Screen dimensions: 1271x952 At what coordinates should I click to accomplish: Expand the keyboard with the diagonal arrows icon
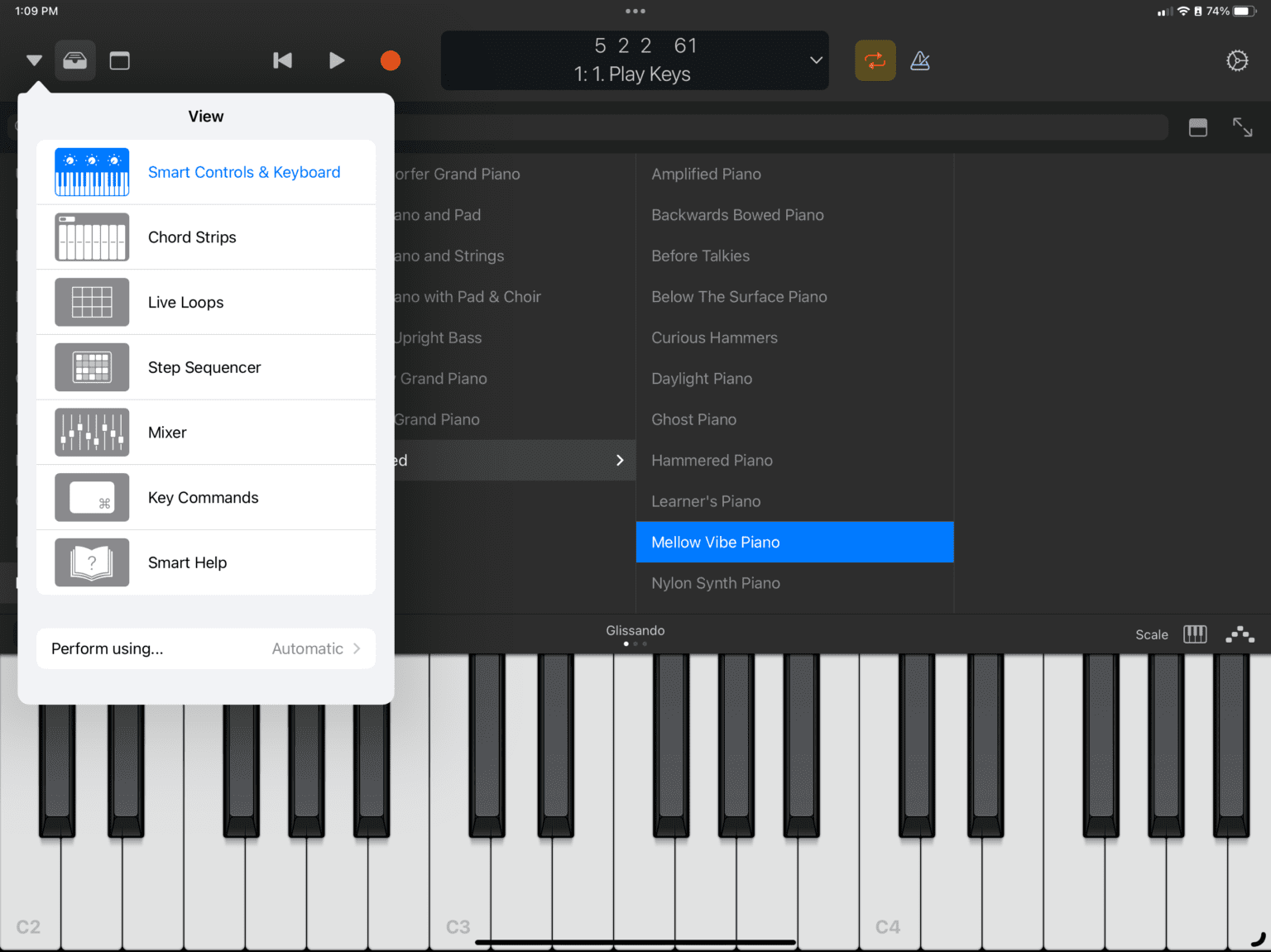pos(1243,127)
